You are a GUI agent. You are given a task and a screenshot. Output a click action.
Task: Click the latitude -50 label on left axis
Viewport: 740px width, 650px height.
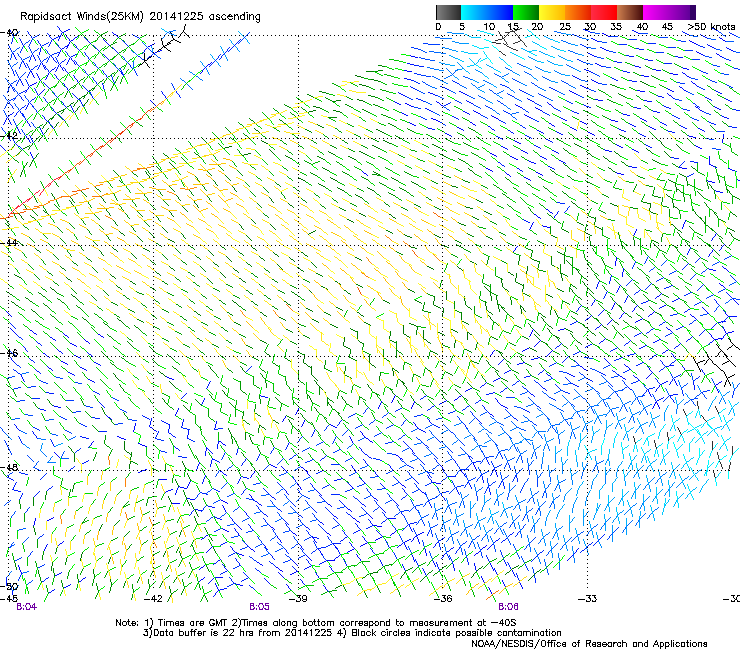pyautogui.click(x=9, y=587)
